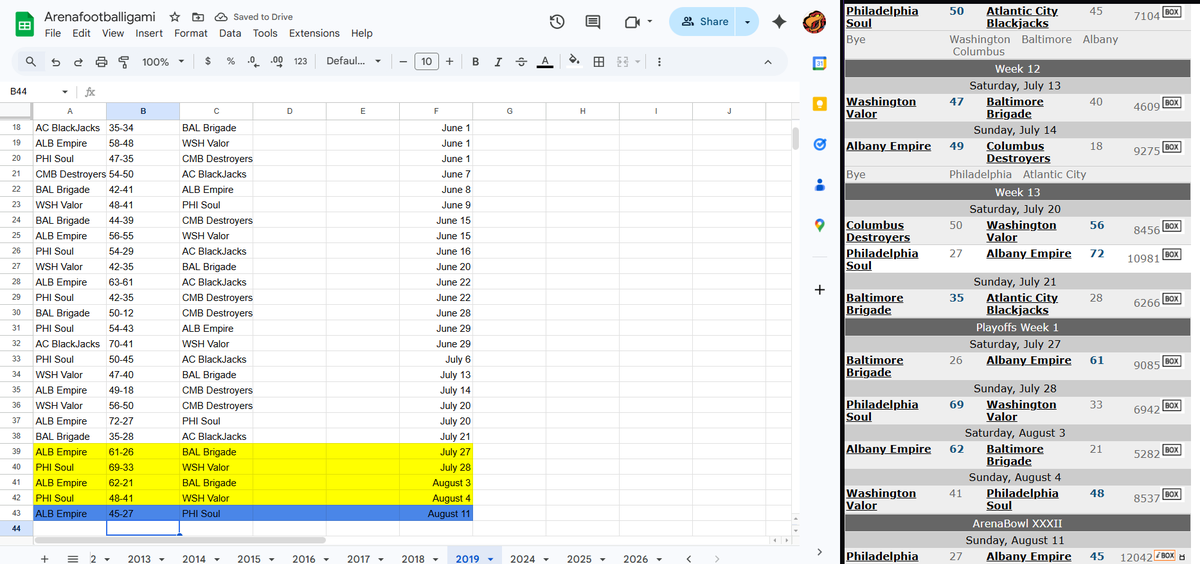The image size is (1200, 564).
Task: Format as percent icon
Action: pyautogui.click(x=231, y=61)
